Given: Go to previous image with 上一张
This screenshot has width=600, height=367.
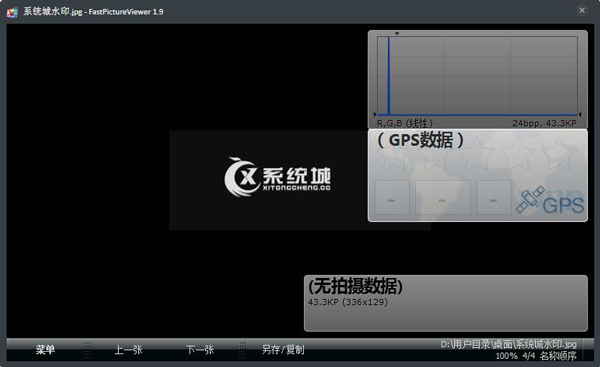Looking at the screenshot, I should tap(128, 349).
